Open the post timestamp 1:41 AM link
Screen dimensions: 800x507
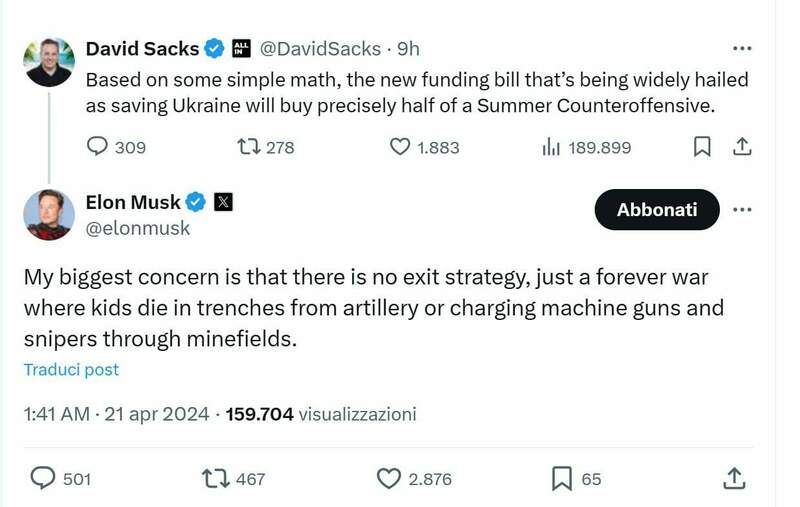57,414
